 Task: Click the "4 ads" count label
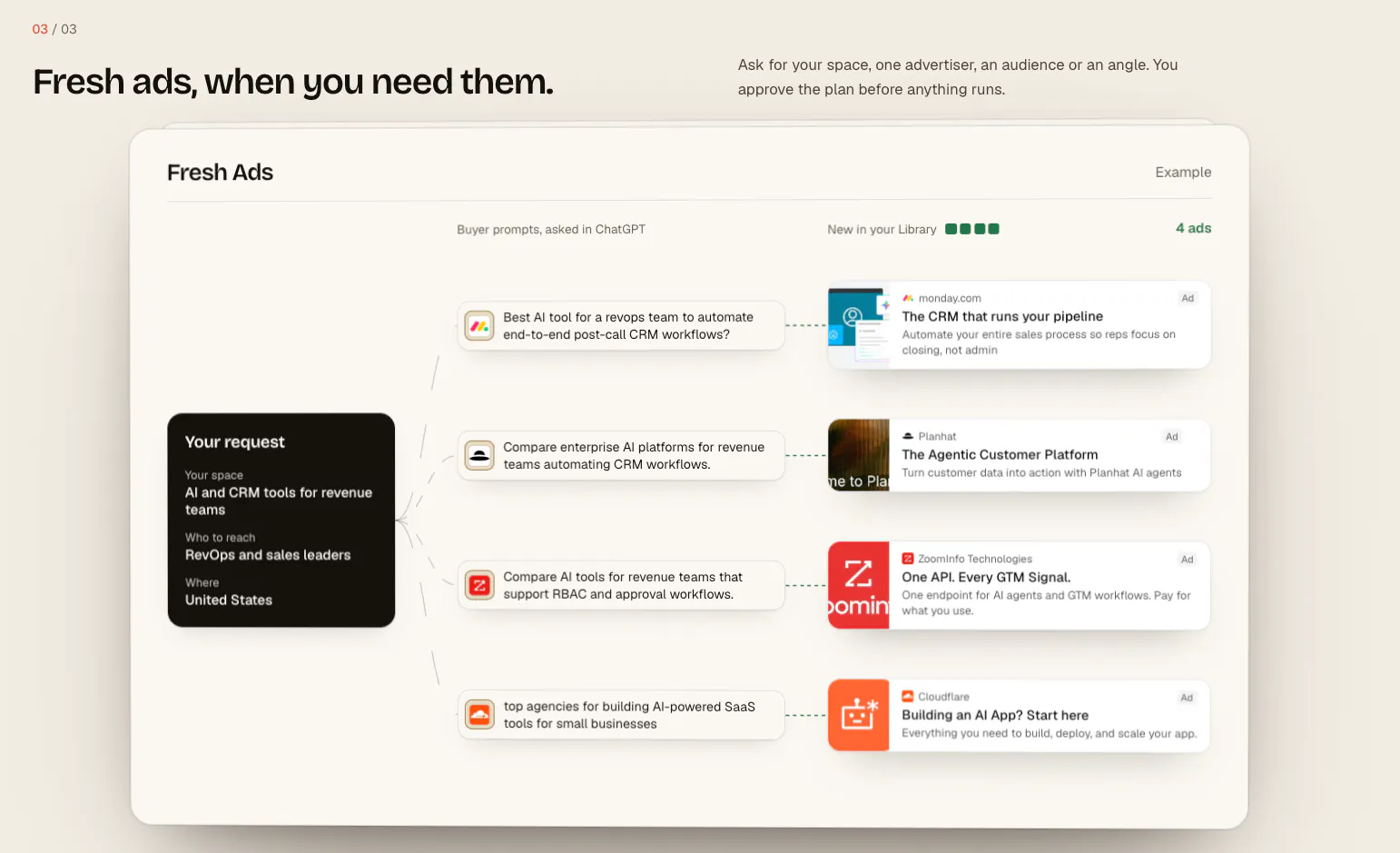(1193, 228)
